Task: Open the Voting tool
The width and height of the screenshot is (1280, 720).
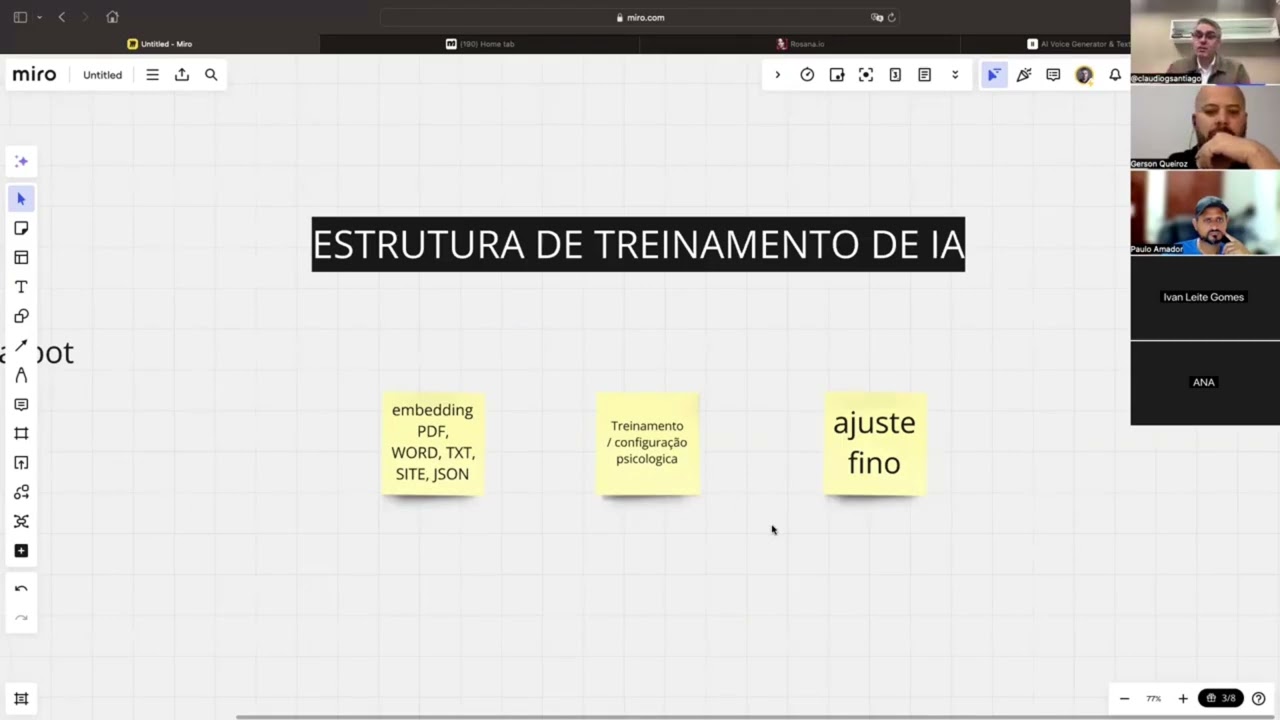Action: point(895,75)
